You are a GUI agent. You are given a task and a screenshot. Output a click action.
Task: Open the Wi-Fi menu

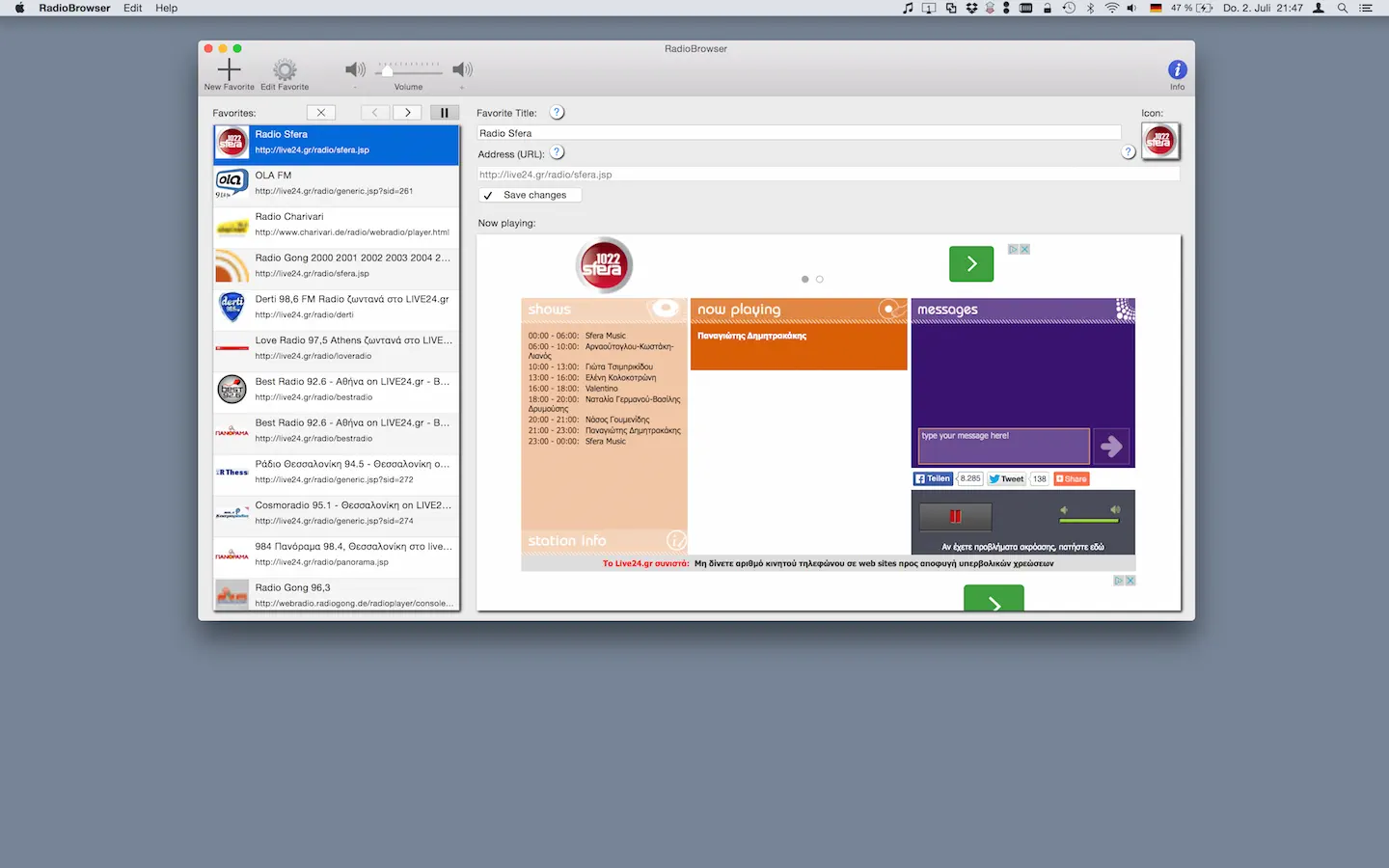pyautogui.click(x=1111, y=8)
